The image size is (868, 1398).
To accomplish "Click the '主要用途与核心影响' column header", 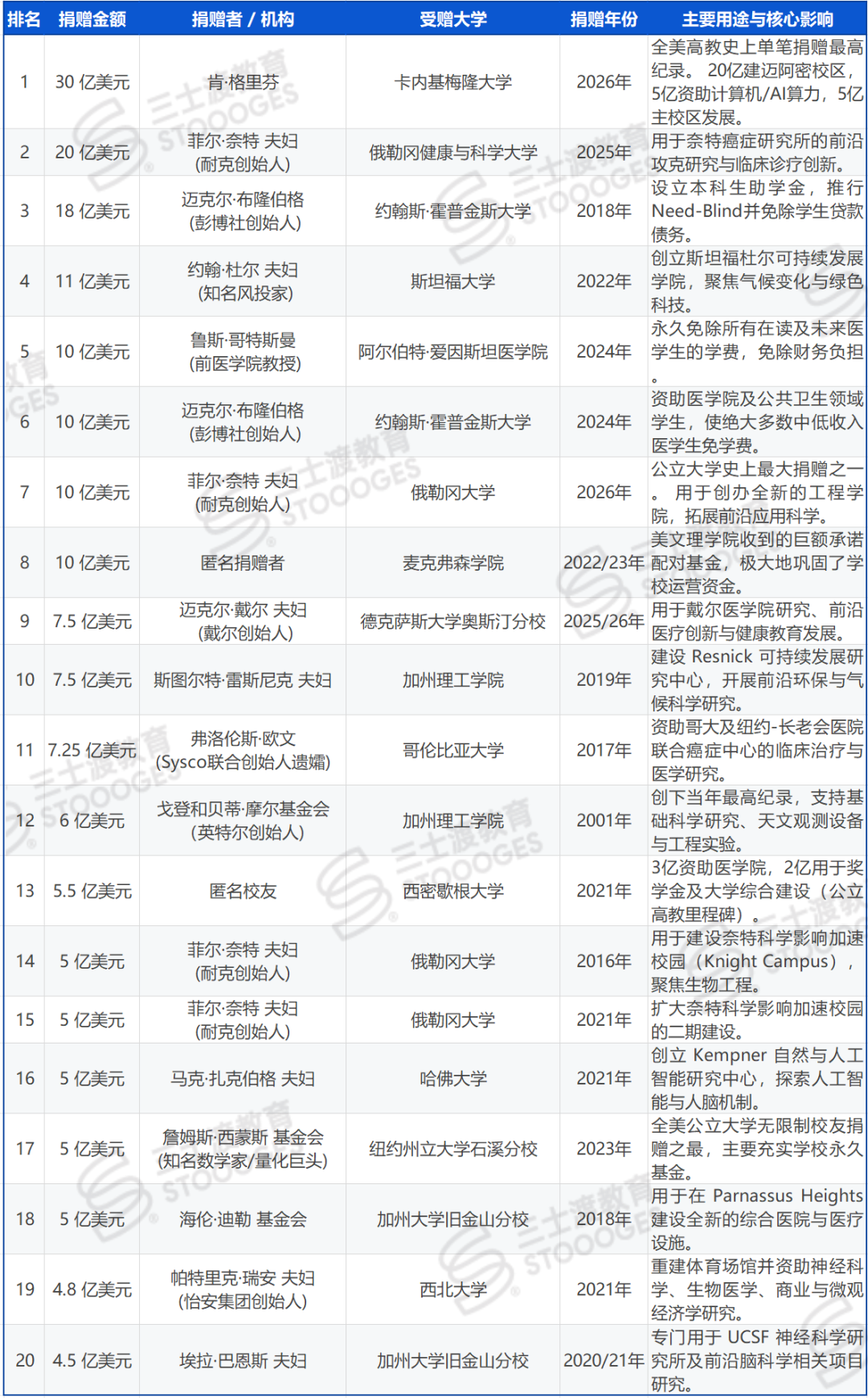I will pos(757,19).
